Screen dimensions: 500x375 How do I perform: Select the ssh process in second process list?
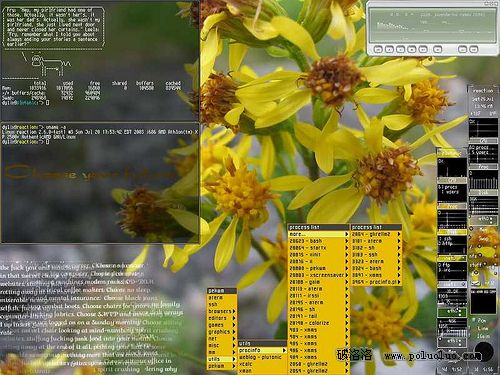tap(376, 254)
